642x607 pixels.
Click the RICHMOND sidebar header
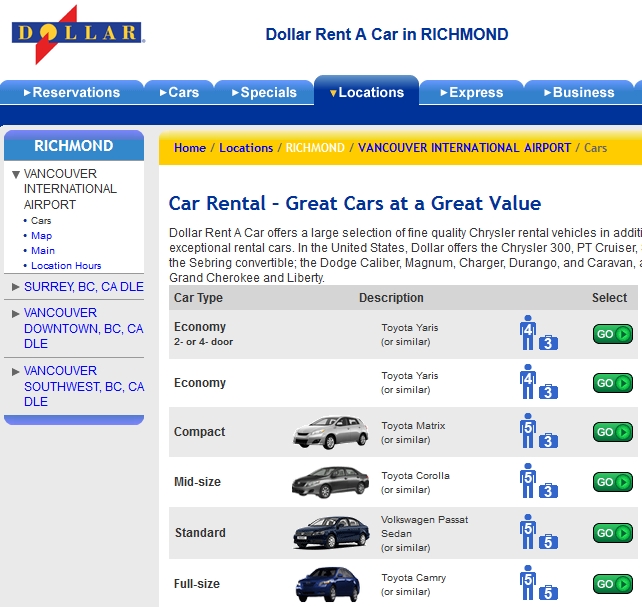(74, 146)
